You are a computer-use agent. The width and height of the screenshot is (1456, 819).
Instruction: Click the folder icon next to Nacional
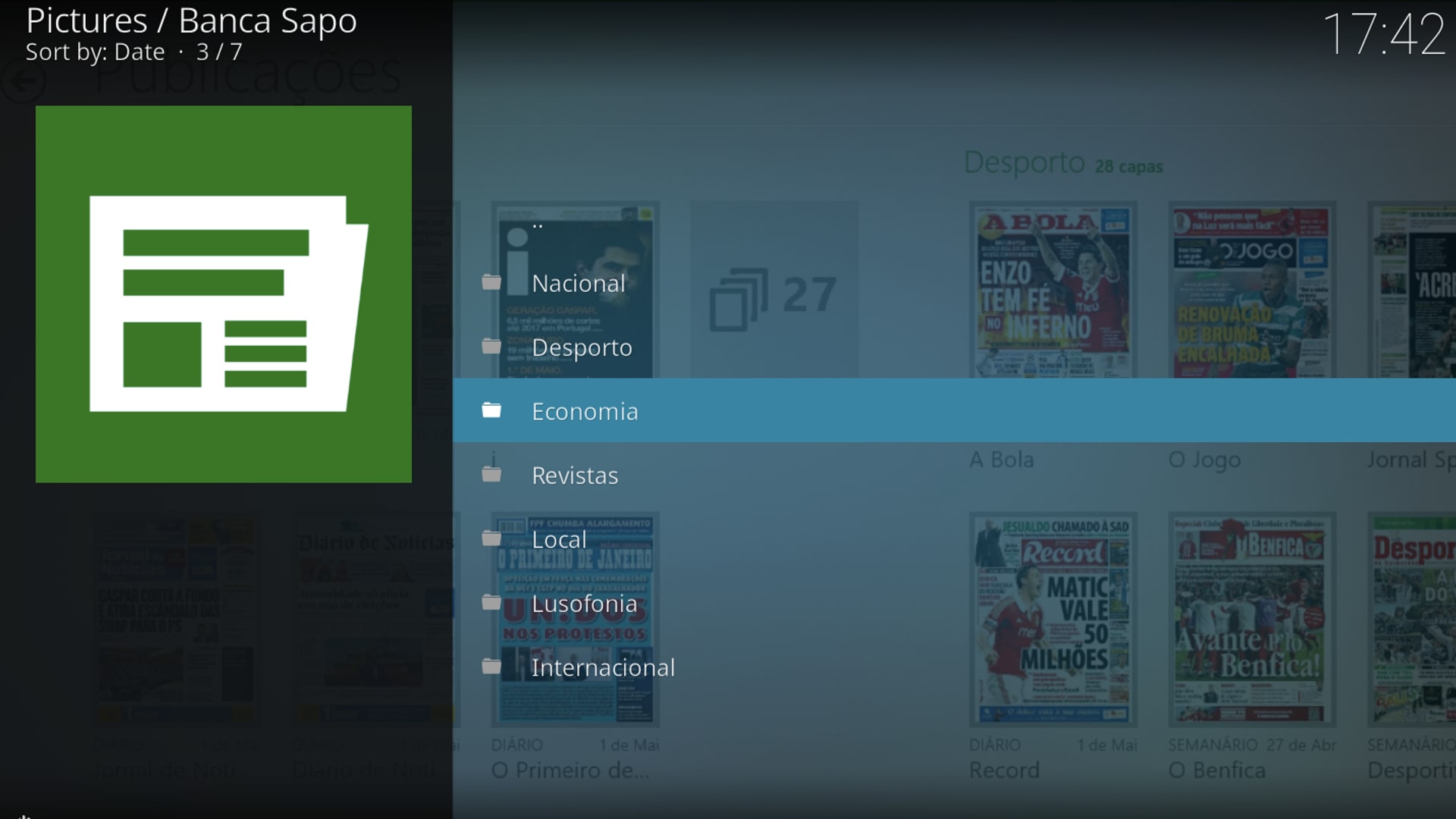pos(491,283)
